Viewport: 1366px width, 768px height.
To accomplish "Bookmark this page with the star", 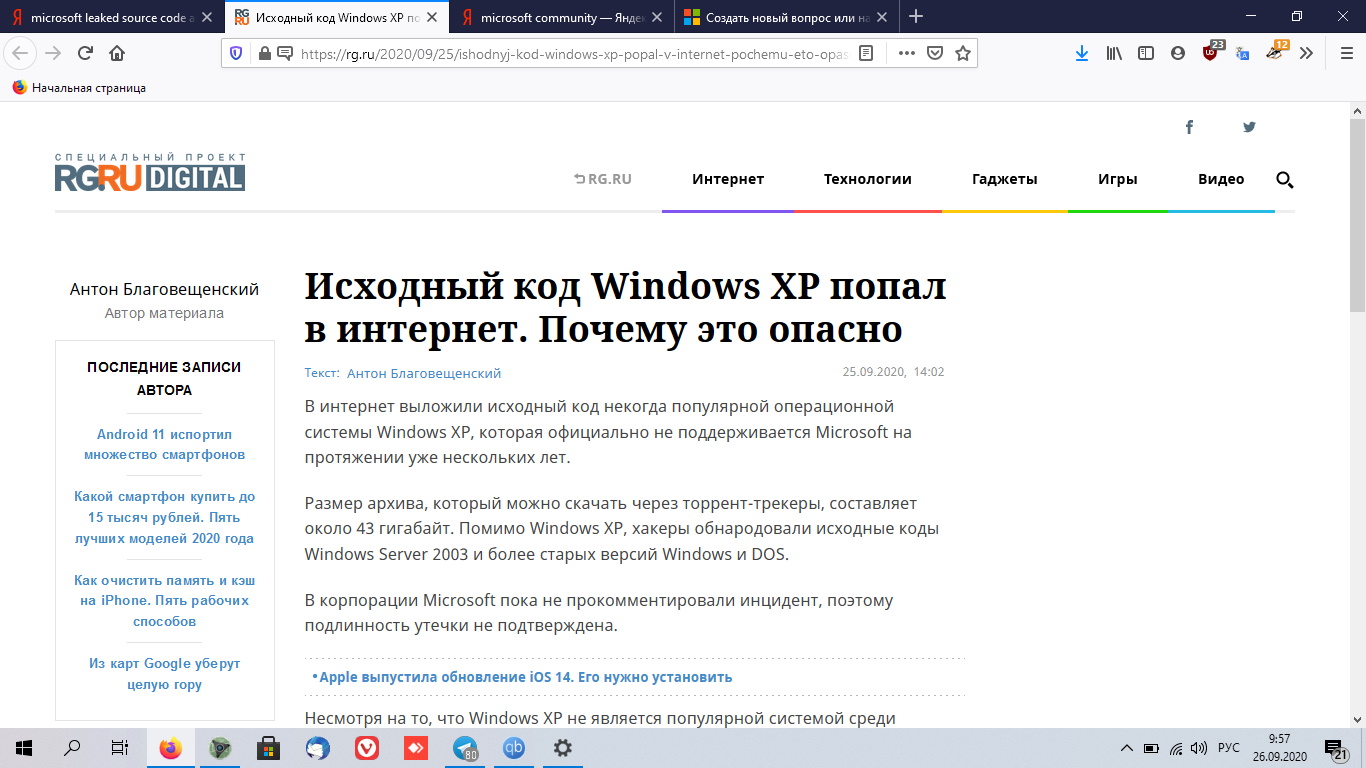I will pos(963,54).
